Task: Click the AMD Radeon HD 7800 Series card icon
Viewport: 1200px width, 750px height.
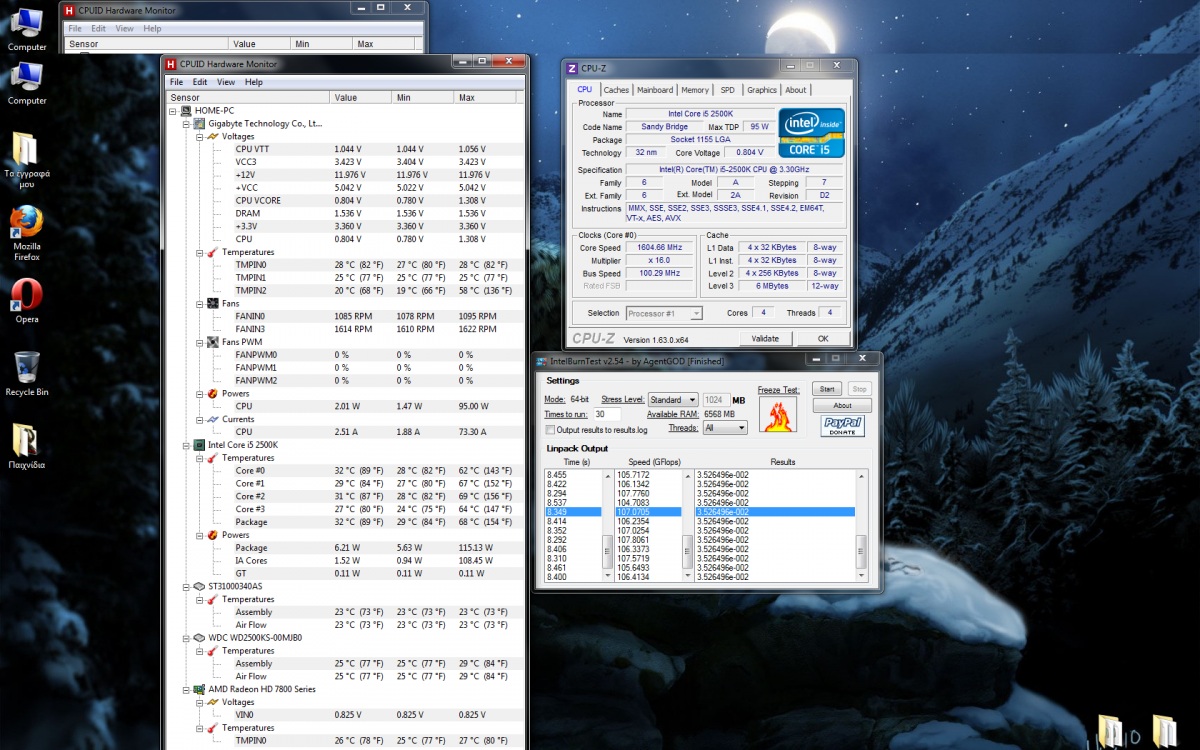Action: pyautogui.click(x=200, y=689)
